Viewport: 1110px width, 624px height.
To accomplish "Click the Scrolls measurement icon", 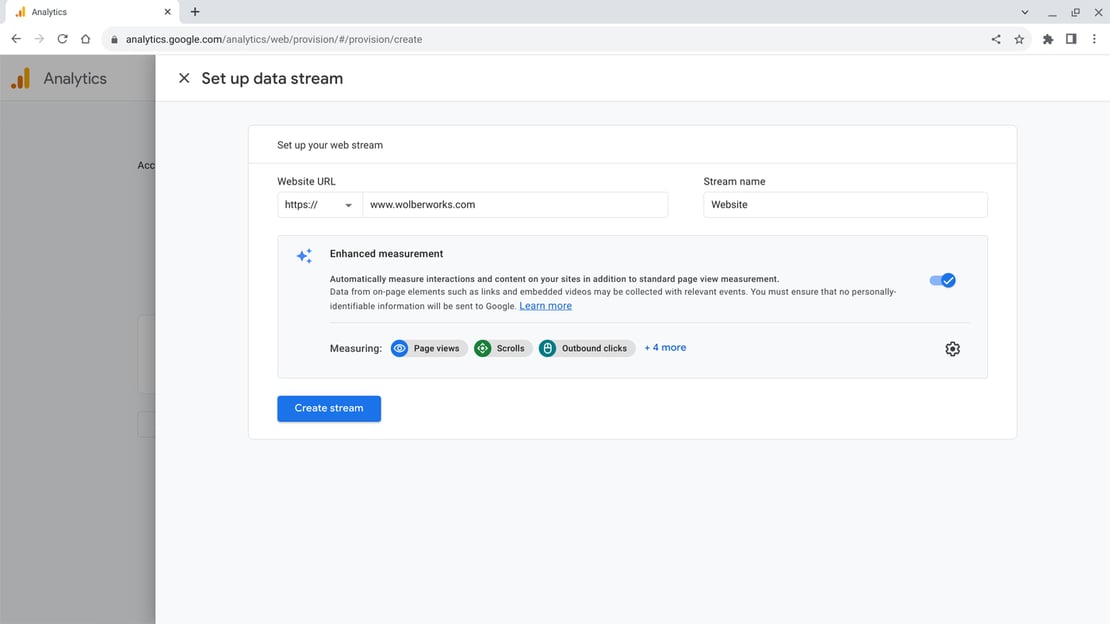I will tap(483, 348).
